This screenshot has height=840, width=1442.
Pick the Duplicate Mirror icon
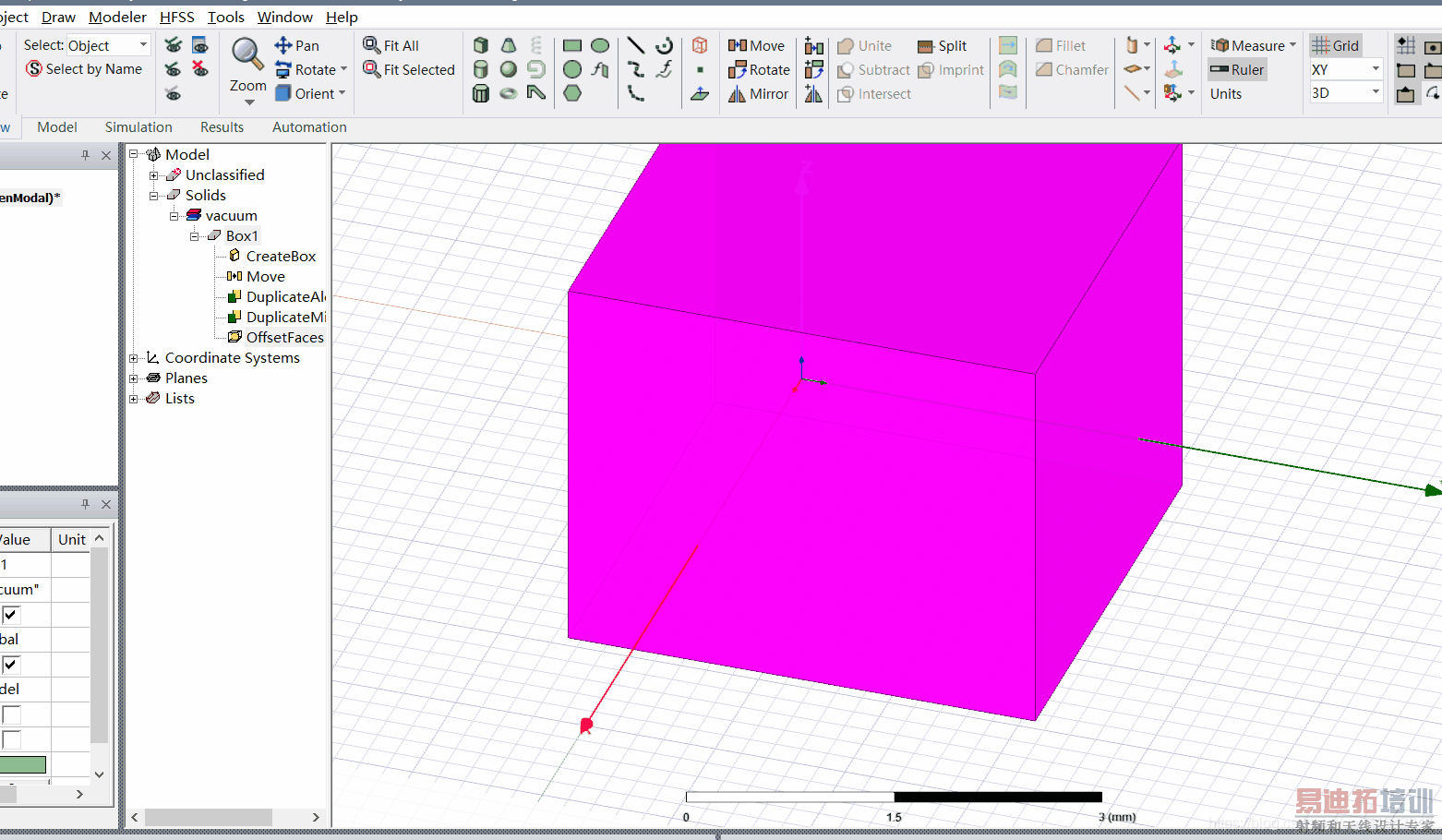(814, 93)
